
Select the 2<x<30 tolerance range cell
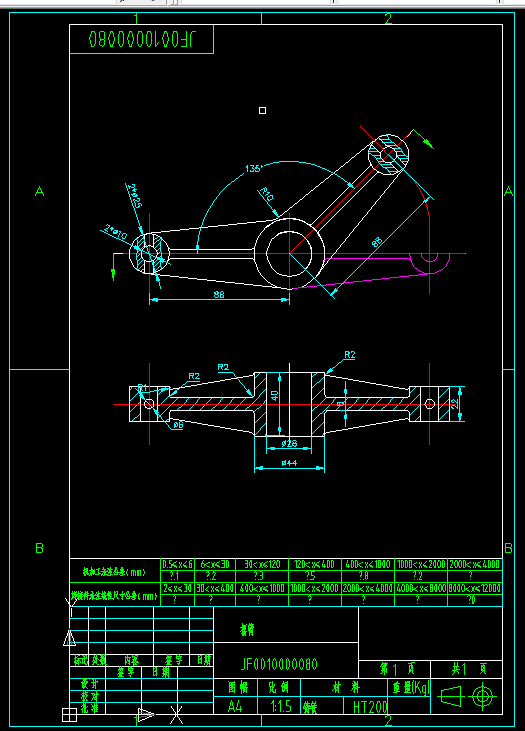point(177,588)
